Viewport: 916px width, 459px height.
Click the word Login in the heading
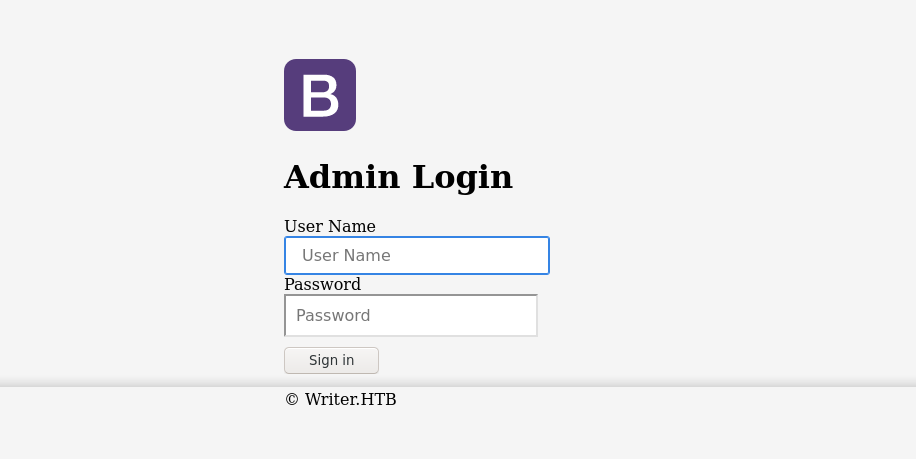462,177
